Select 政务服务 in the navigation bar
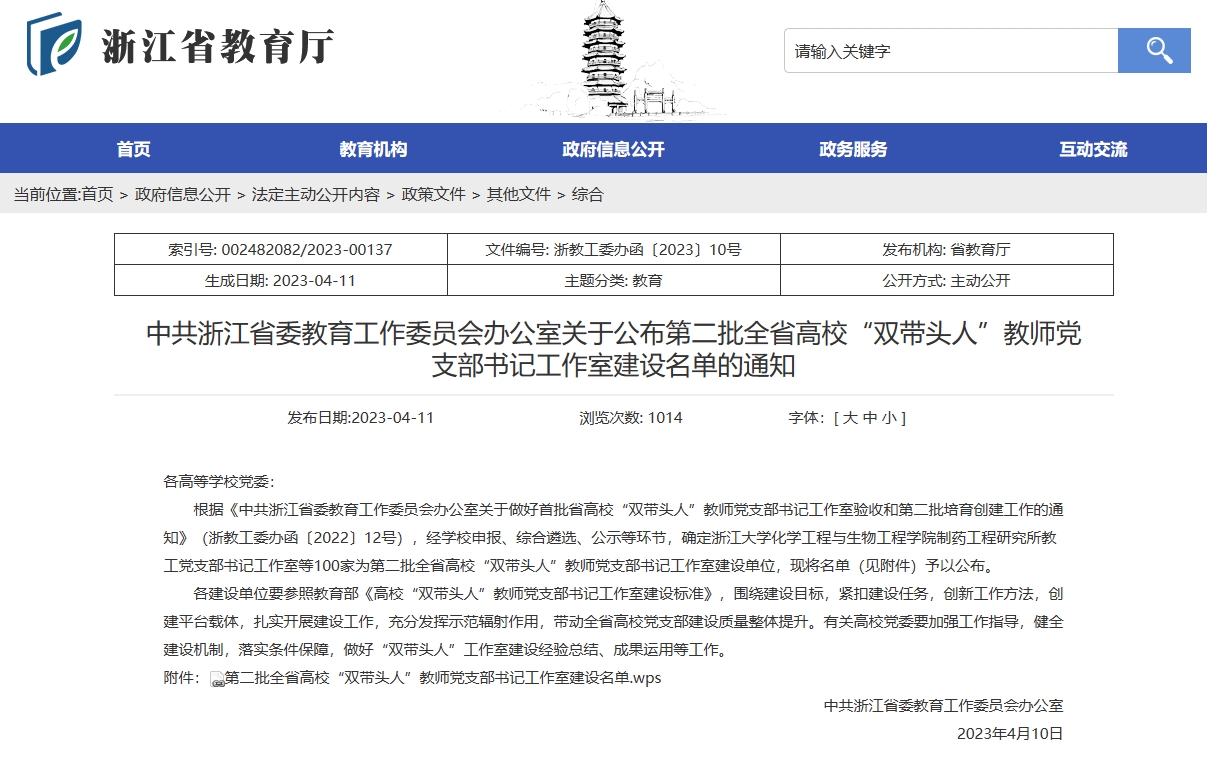Image resolution: width=1207 pixels, height=763 pixels. click(x=853, y=150)
